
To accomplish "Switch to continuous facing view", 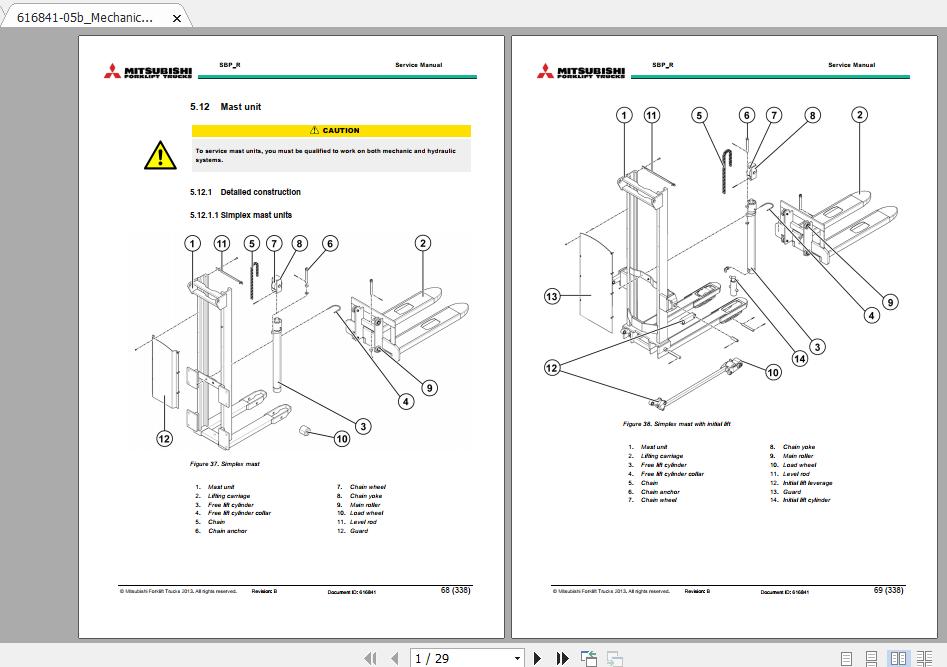I will 924,659.
